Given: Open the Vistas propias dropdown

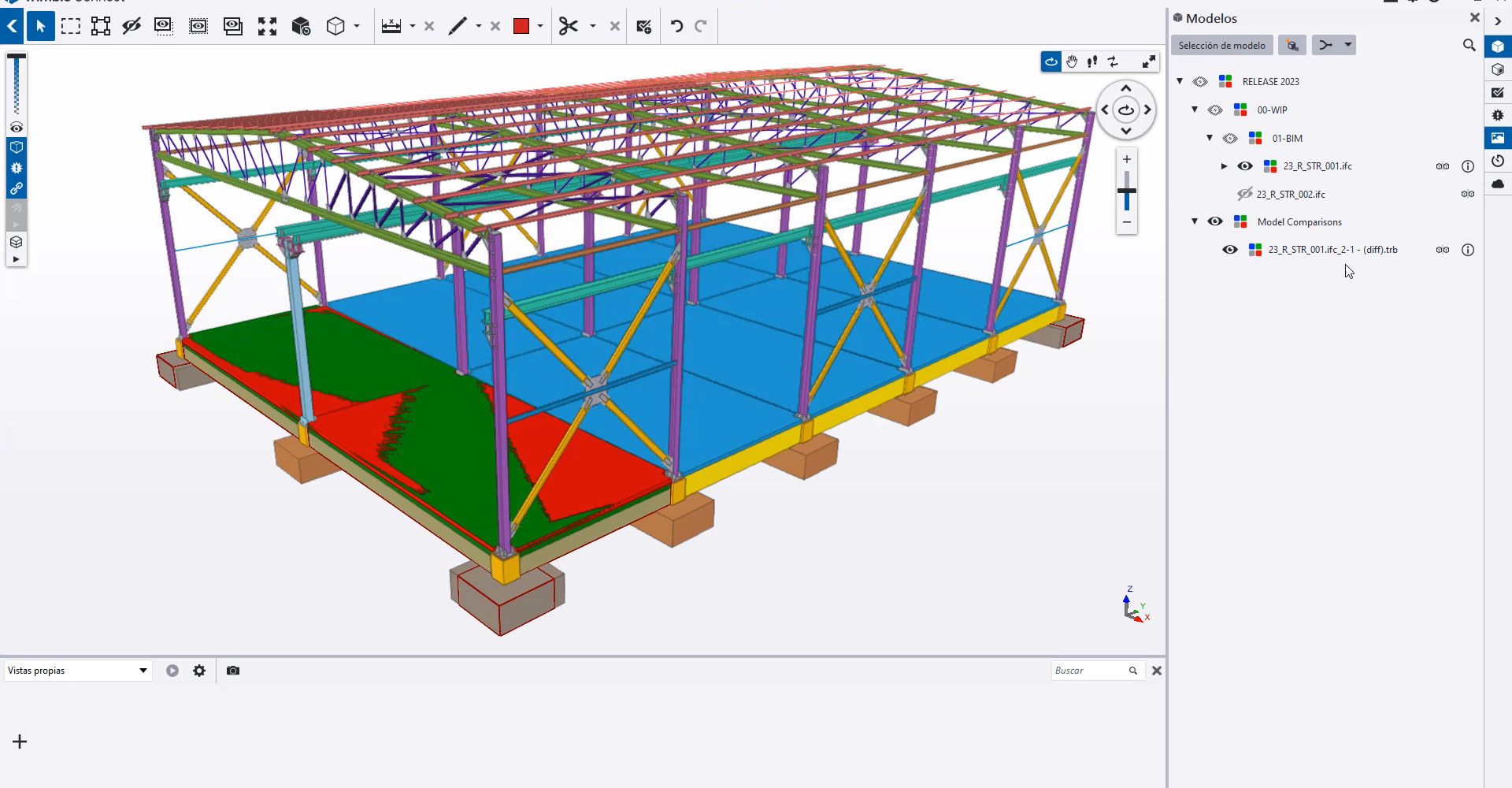Looking at the screenshot, I should click(77, 671).
